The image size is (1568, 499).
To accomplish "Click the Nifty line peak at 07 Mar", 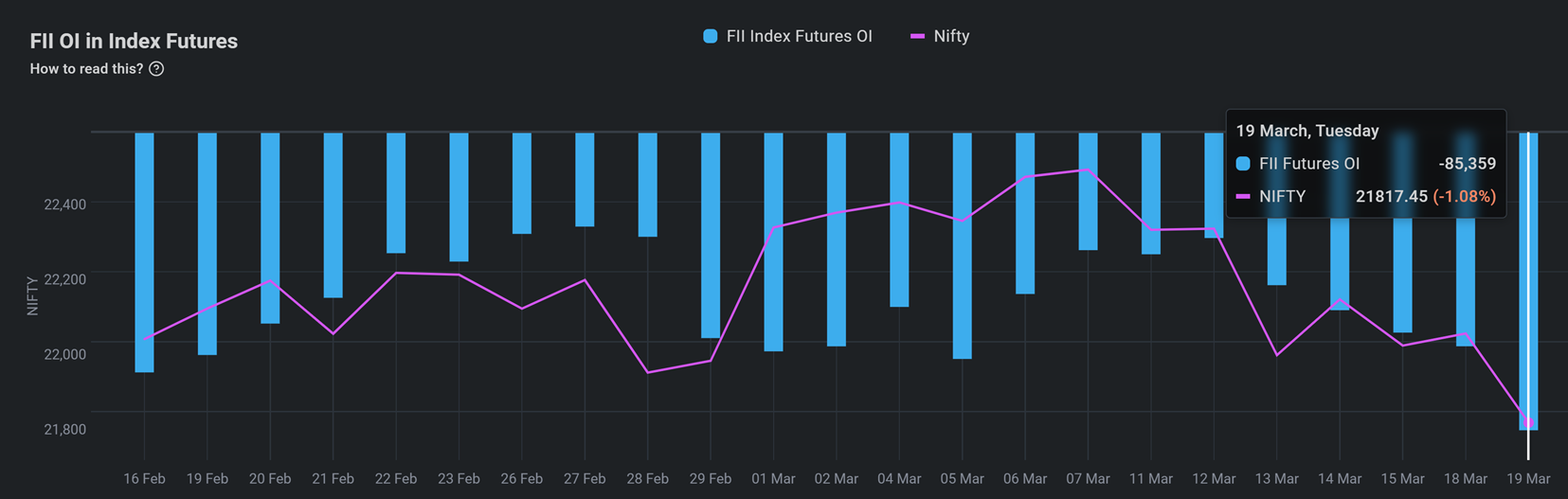I will click(x=1087, y=170).
